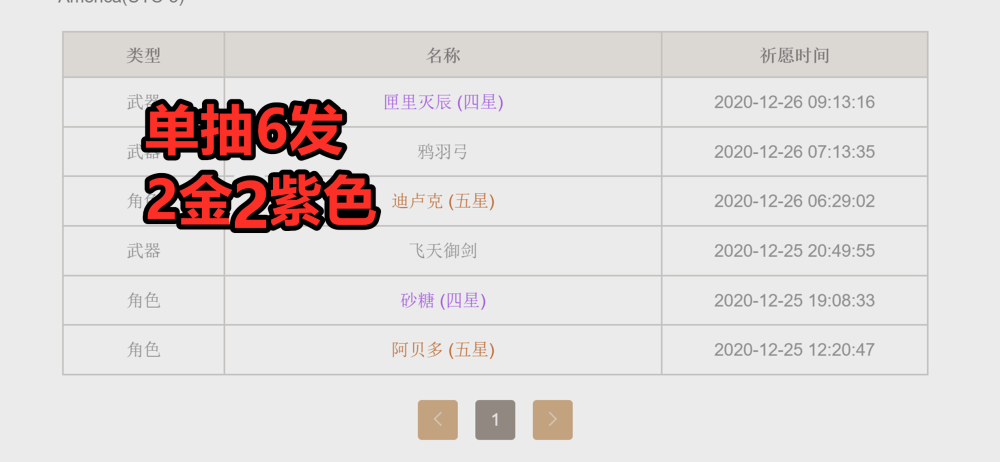The height and width of the screenshot is (462, 1000).
Task: Open the 阿贝多 (五星) entry
Action: (443, 350)
